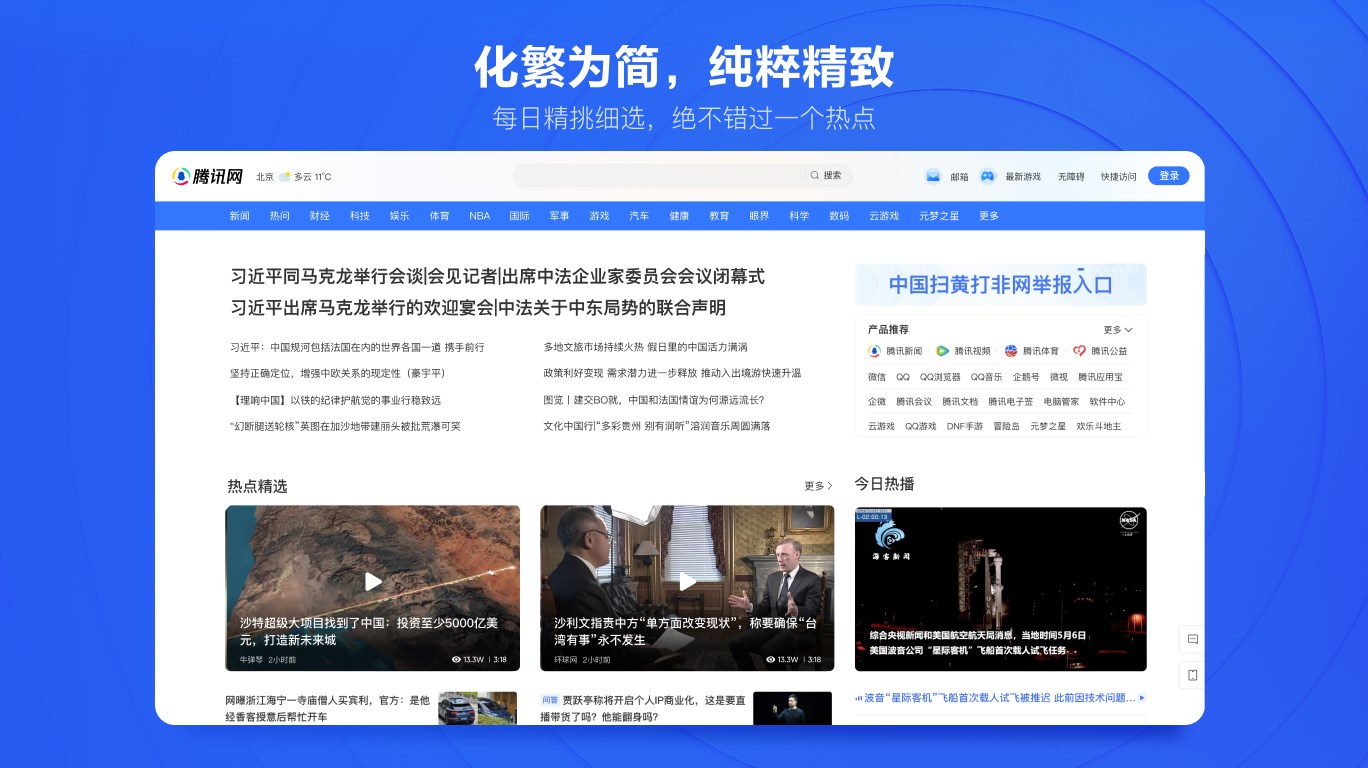
Task: Open the 贾跃亭 article thumbnail
Action: coord(792,708)
